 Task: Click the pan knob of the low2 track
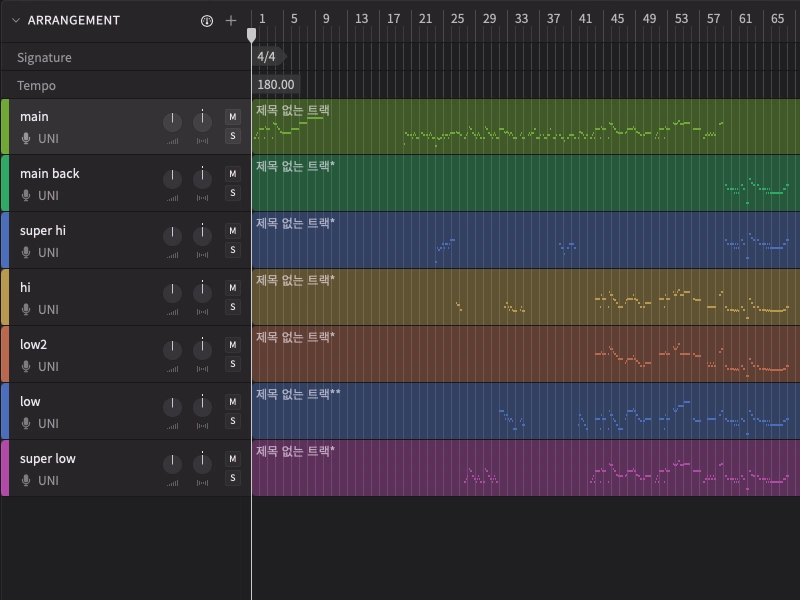[203, 349]
